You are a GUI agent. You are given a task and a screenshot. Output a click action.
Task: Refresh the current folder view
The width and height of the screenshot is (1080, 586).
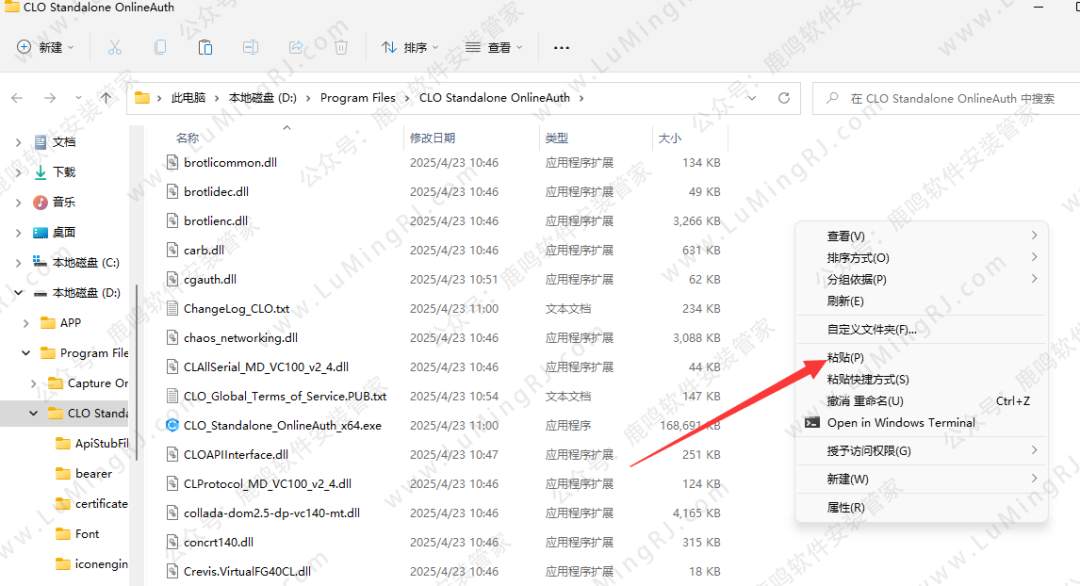[784, 98]
